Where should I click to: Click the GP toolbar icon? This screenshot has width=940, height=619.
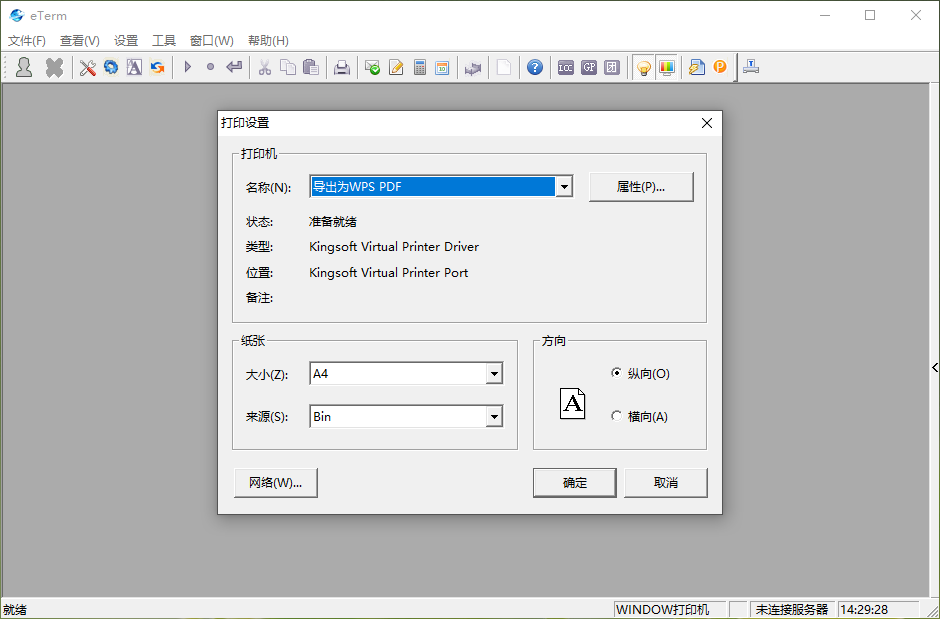pyautogui.click(x=589, y=67)
